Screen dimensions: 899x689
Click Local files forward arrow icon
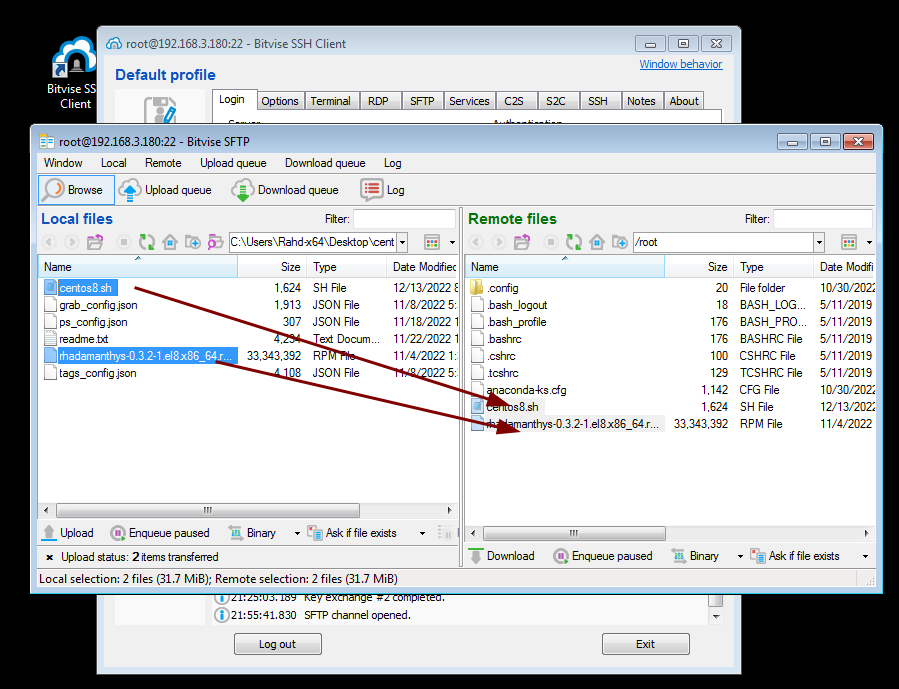(x=71, y=242)
